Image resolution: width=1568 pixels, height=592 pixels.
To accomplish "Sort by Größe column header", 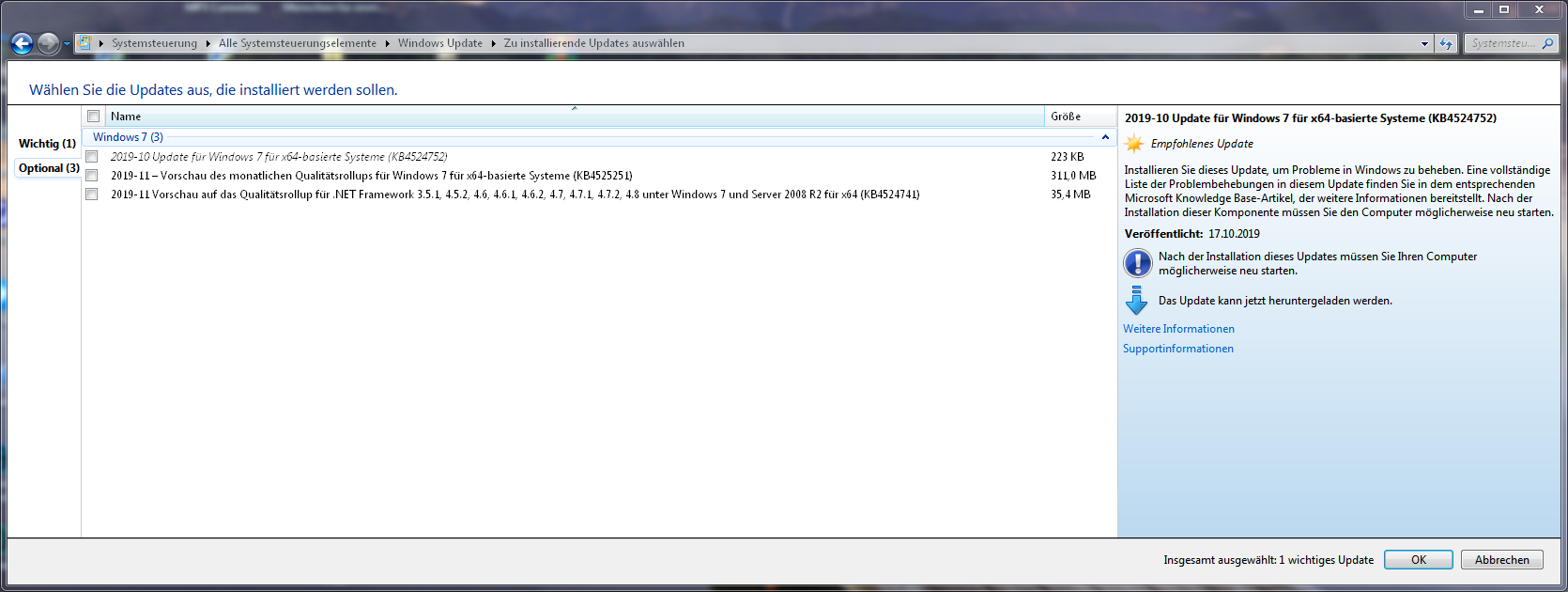I will tap(1080, 117).
